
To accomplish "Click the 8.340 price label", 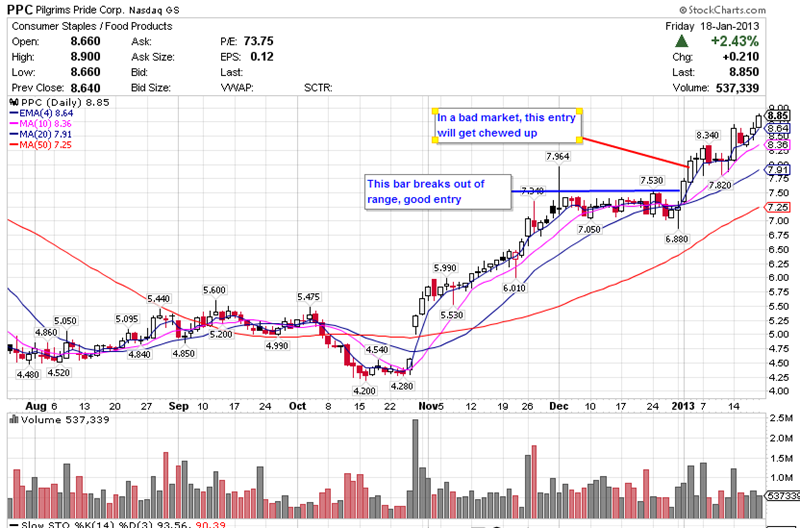I will point(708,135).
